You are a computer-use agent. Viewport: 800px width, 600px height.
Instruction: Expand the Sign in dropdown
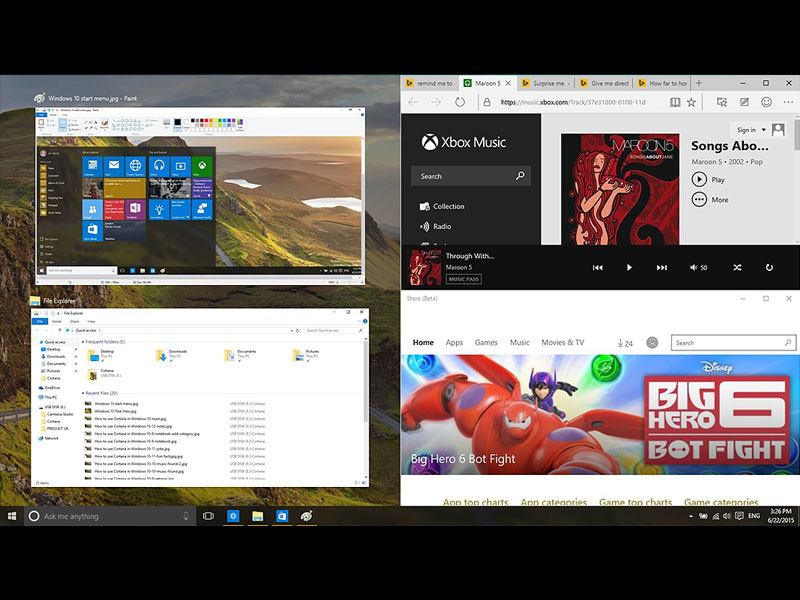(763, 130)
